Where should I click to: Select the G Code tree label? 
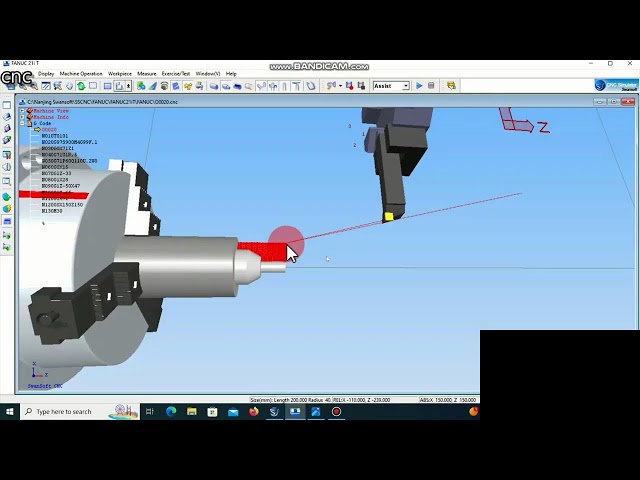click(x=42, y=123)
